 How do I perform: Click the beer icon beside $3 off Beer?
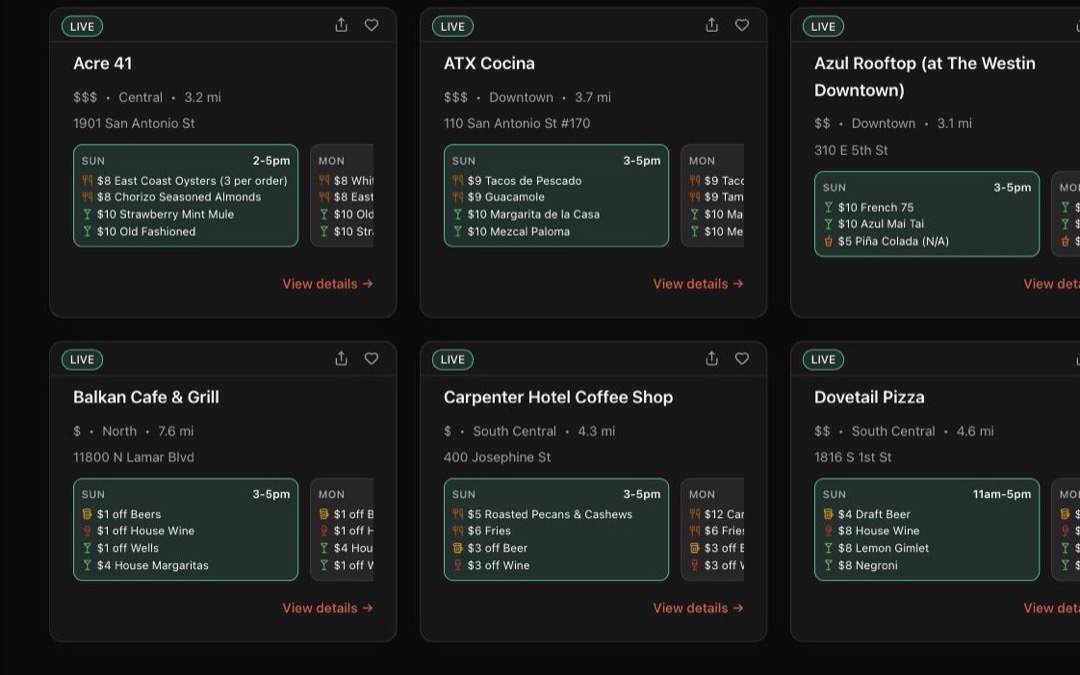point(457,548)
